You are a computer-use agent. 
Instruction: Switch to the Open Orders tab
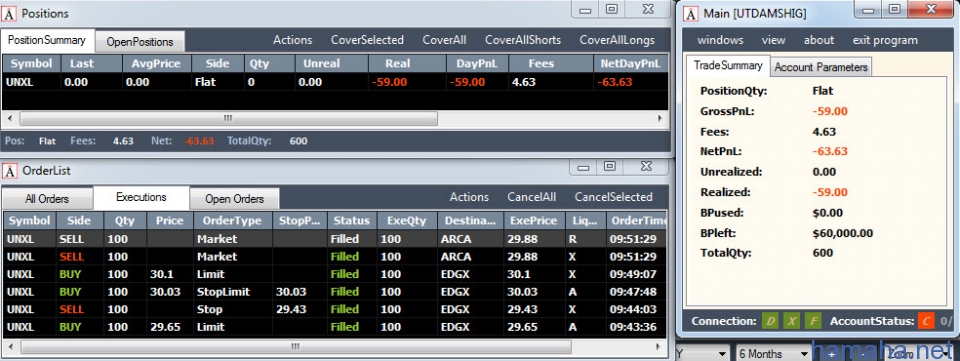tap(234, 199)
